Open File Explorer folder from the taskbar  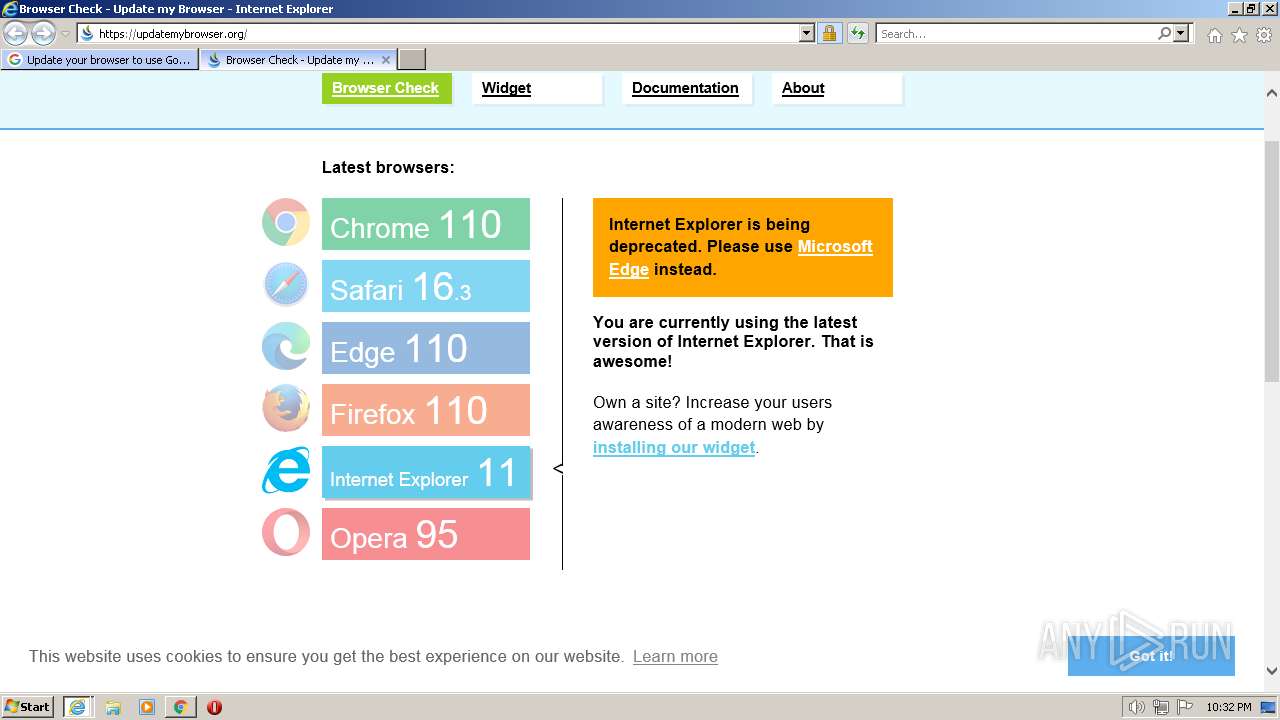[113, 707]
